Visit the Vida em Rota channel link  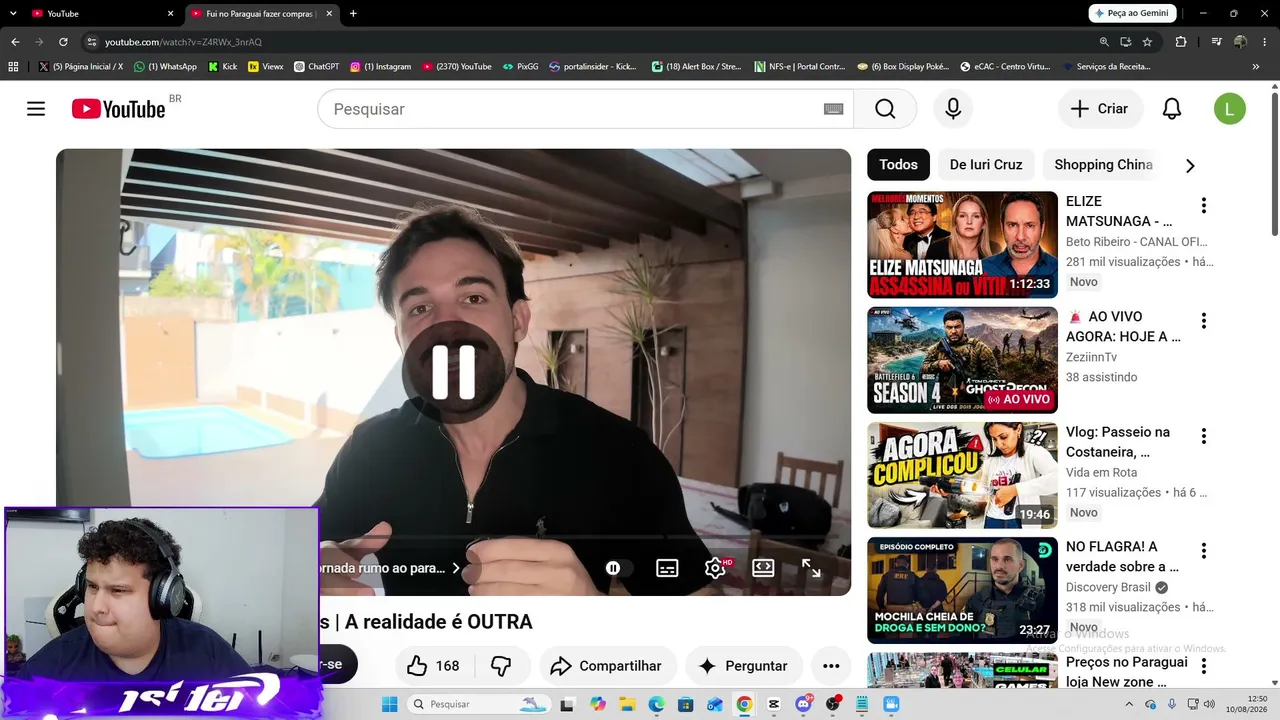pos(1102,472)
